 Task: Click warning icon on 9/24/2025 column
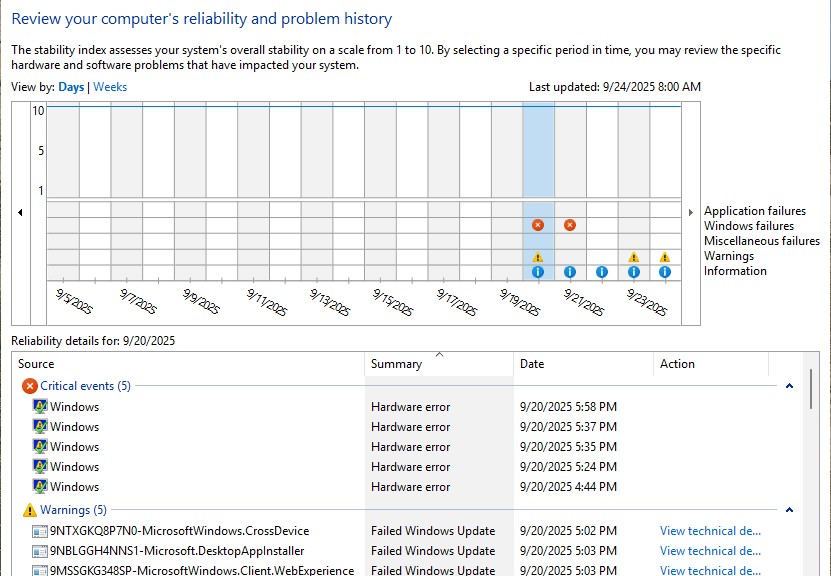(665, 257)
